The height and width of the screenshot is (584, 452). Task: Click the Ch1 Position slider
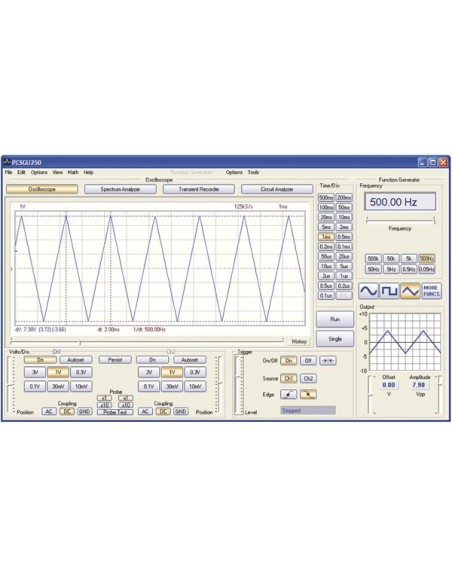click(11, 385)
